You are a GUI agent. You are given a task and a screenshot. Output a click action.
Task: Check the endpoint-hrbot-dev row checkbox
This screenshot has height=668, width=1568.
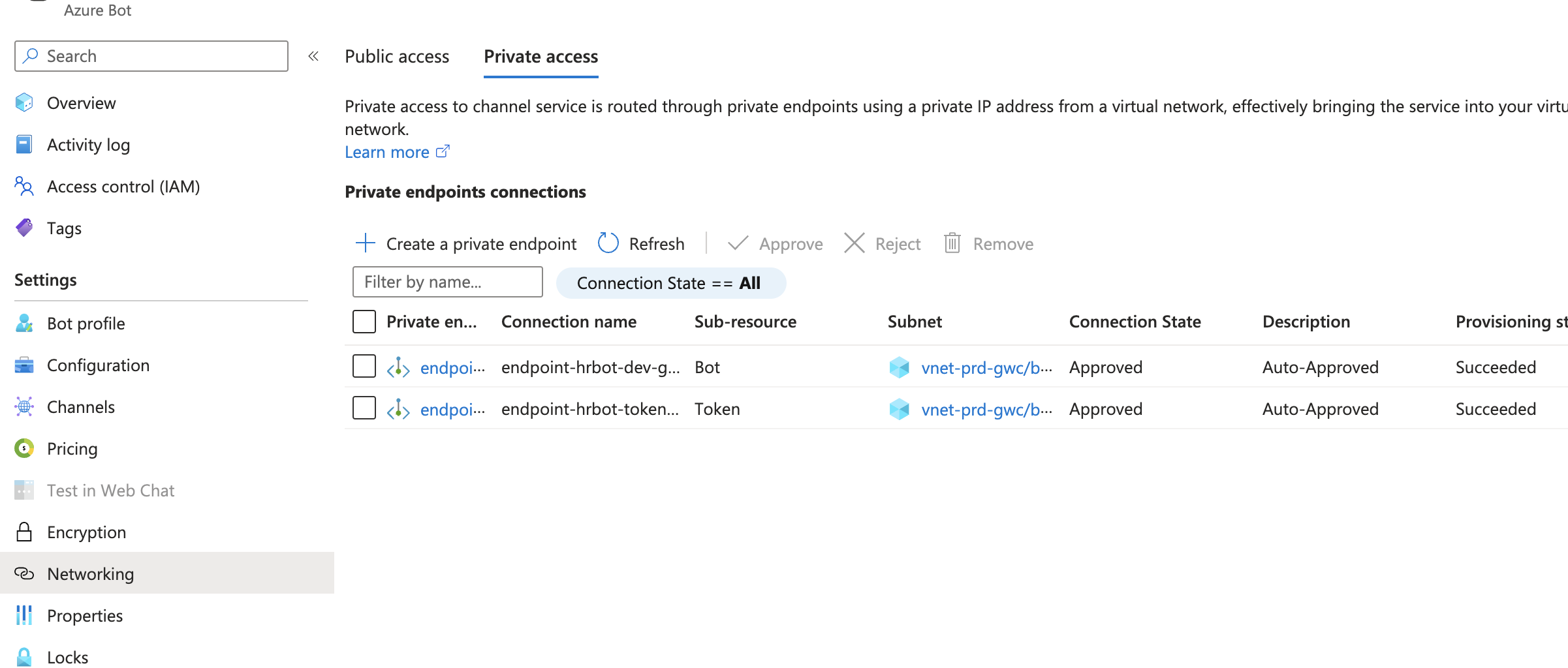pyautogui.click(x=364, y=366)
